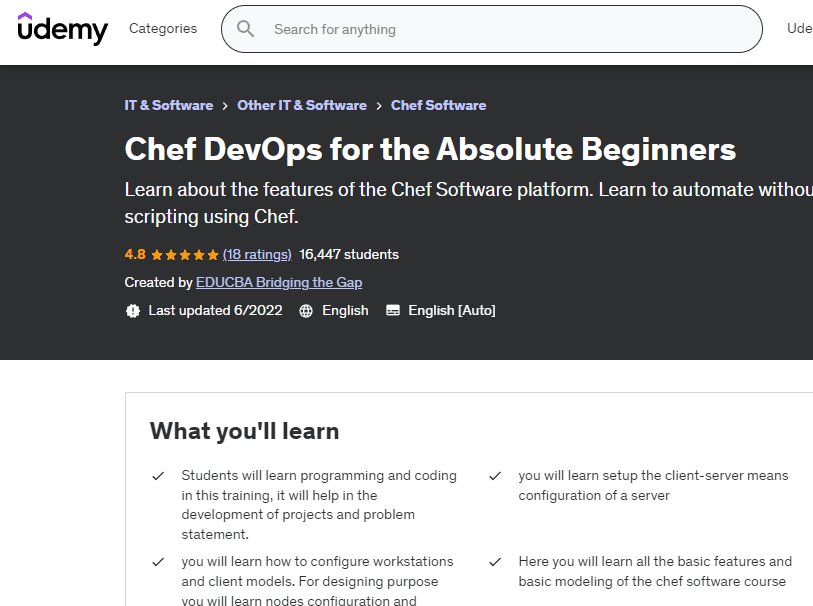
Task: Click the last updated badge icon
Action: pyautogui.click(x=133, y=311)
